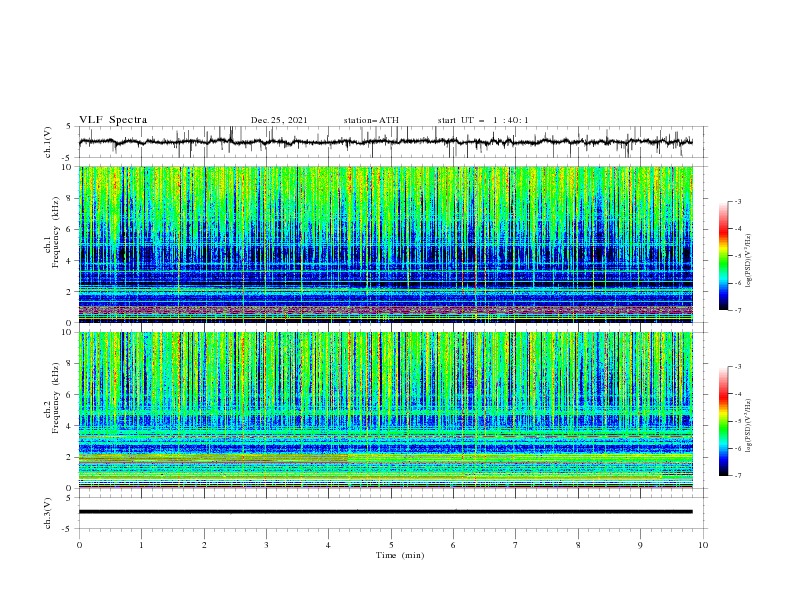Click the time axis tick label "2"

(204, 545)
